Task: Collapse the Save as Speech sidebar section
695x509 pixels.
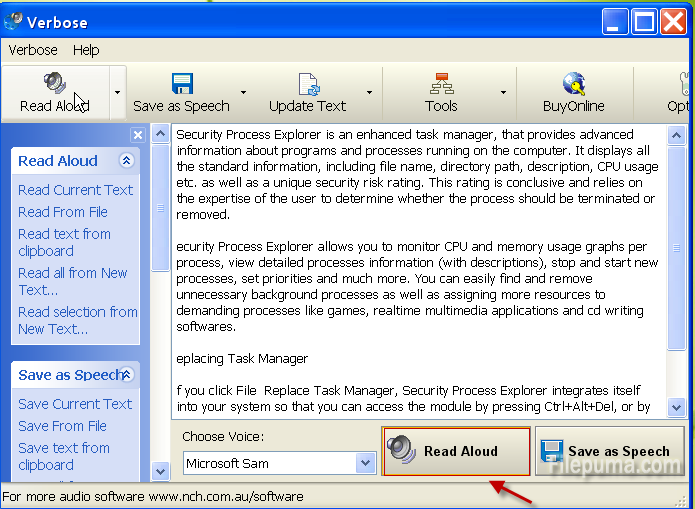Action: tap(127, 375)
